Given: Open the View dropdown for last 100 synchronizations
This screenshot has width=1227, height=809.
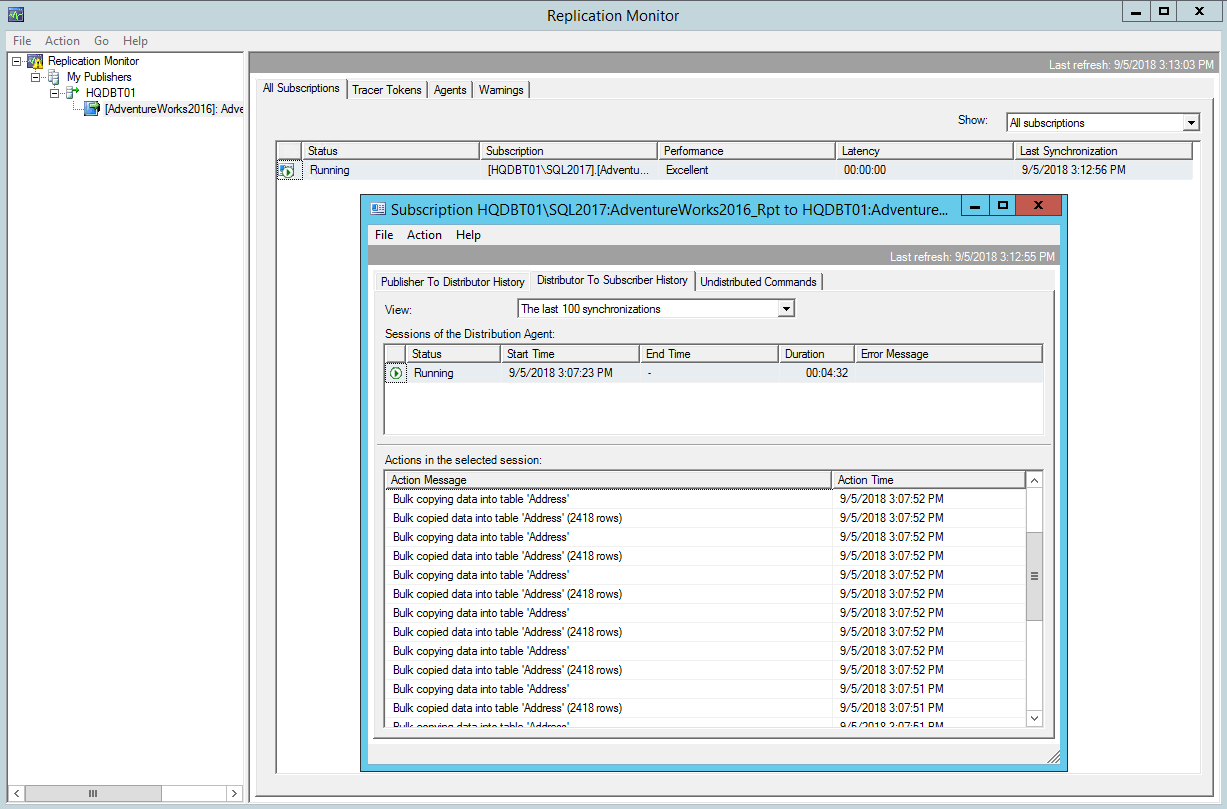Looking at the screenshot, I should pos(786,308).
